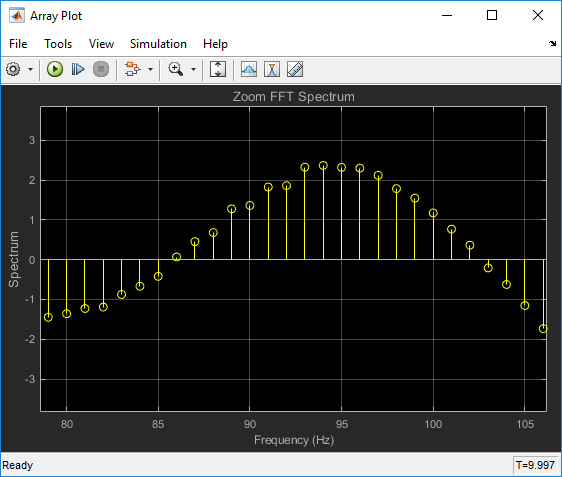562x477 pixels.
Task: Open the Simulation menu
Action: tap(158, 44)
